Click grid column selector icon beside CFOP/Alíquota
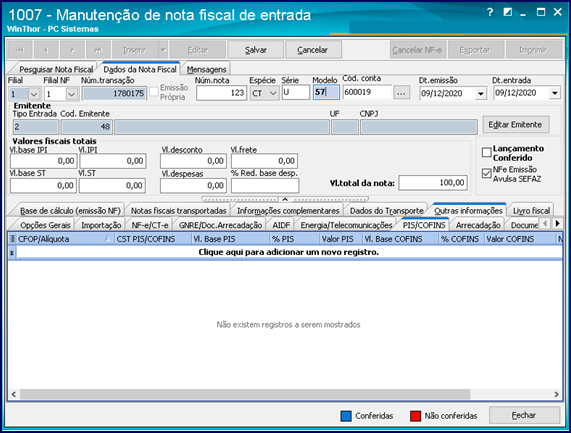 point(12,239)
